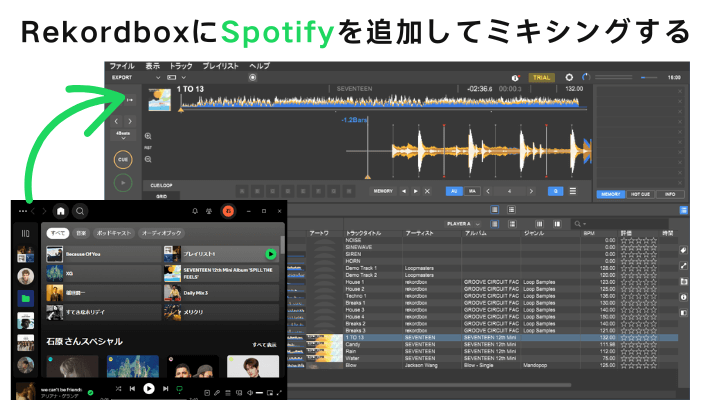Select the 'Candy' track row
Image resolution: width=711 pixels, height=400 pixels.
(x=483, y=345)
